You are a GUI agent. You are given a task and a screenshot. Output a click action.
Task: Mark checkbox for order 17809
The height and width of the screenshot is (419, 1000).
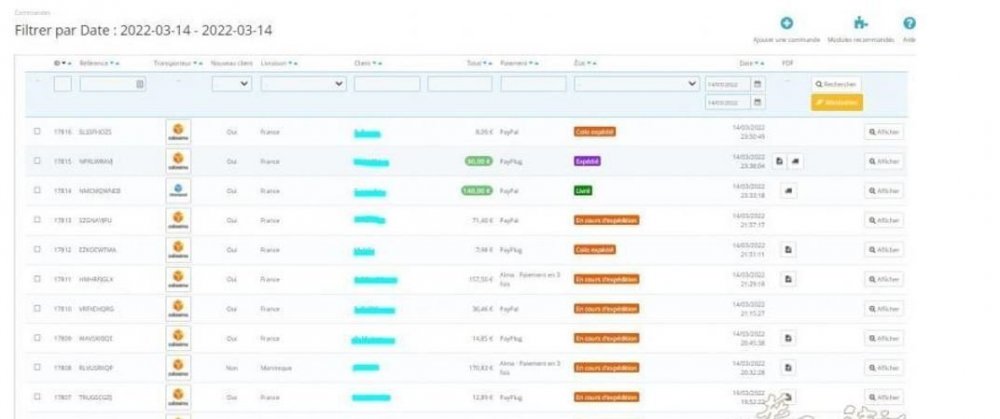click(x=37, y=337)
